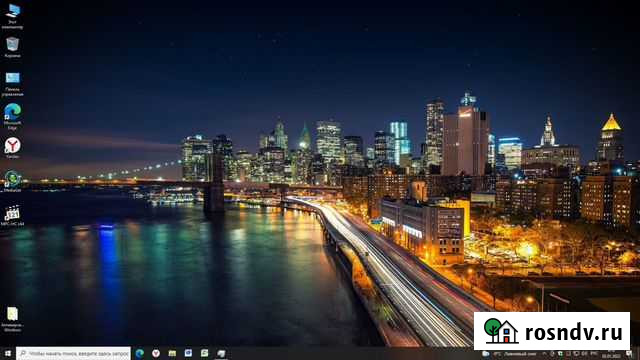This screenshot has width=640, height=360.
Task: Open the Windows Start menu
Action: point(7,353)
